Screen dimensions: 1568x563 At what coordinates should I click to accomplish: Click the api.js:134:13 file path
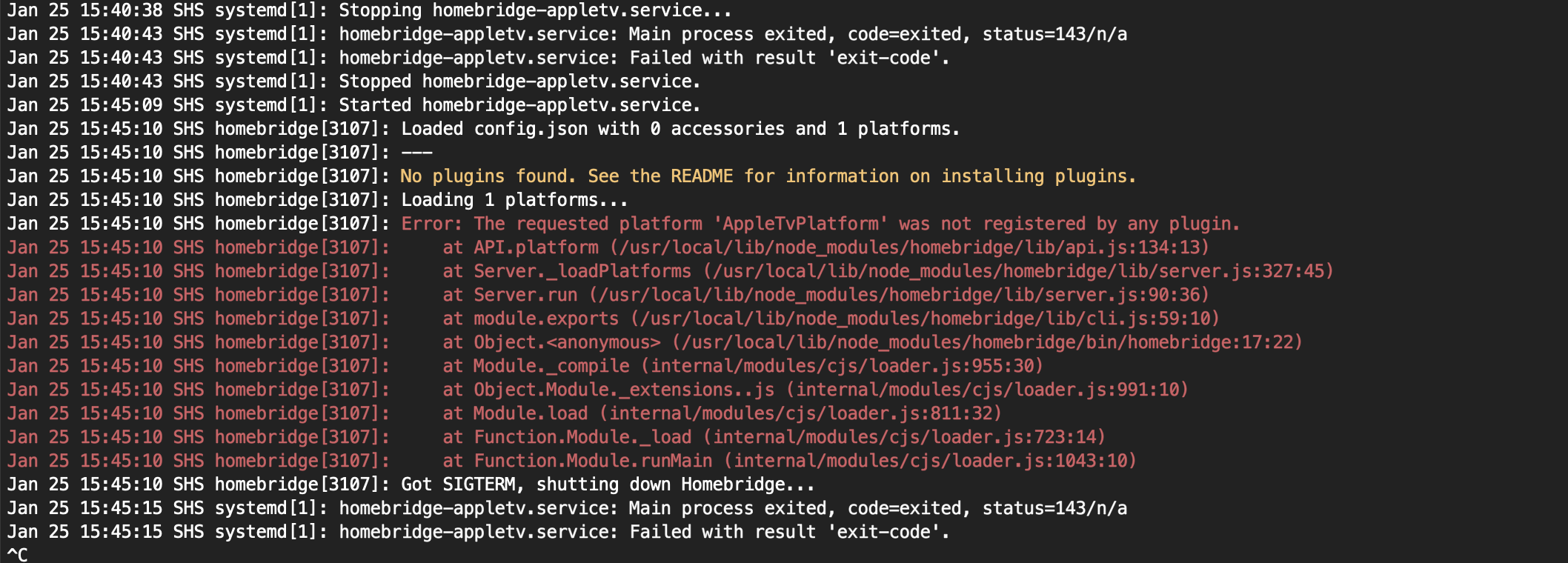pyautogui.click(x=909, y=247)
